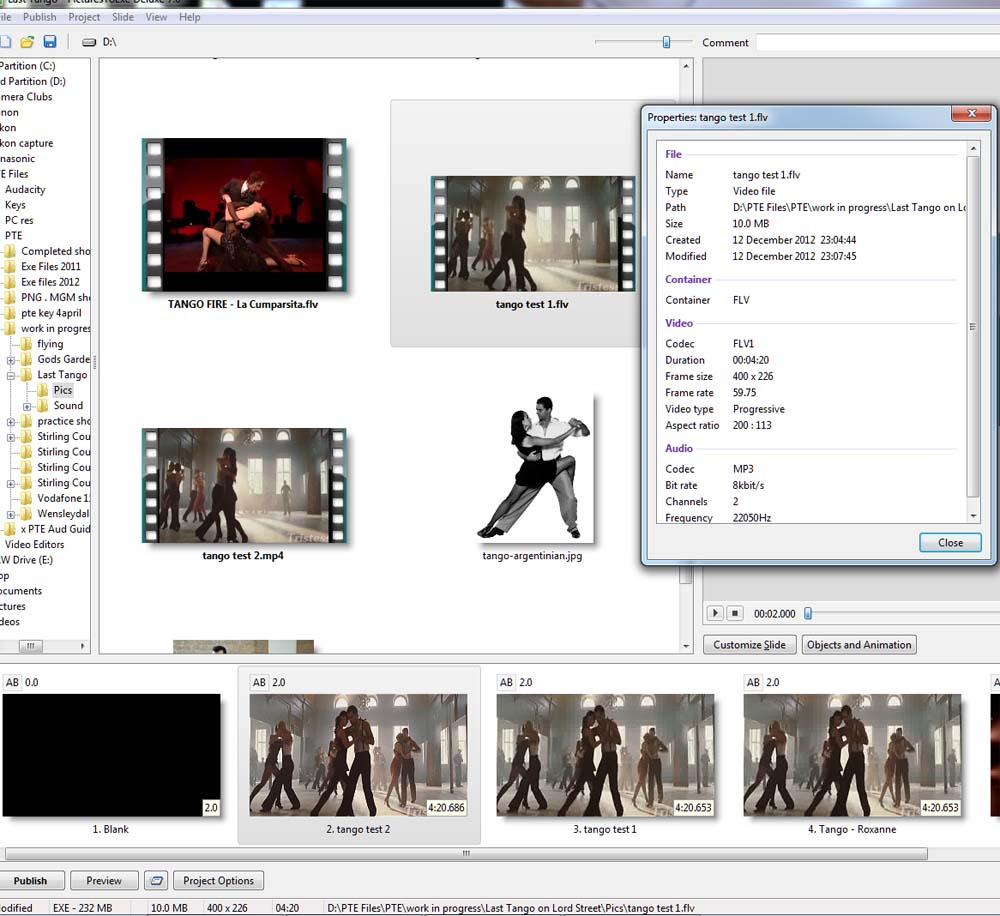Viewport: 1000px width, 916px height.
Task: Select slide 1. Blank in the slide list
Action: coord(111,755)
